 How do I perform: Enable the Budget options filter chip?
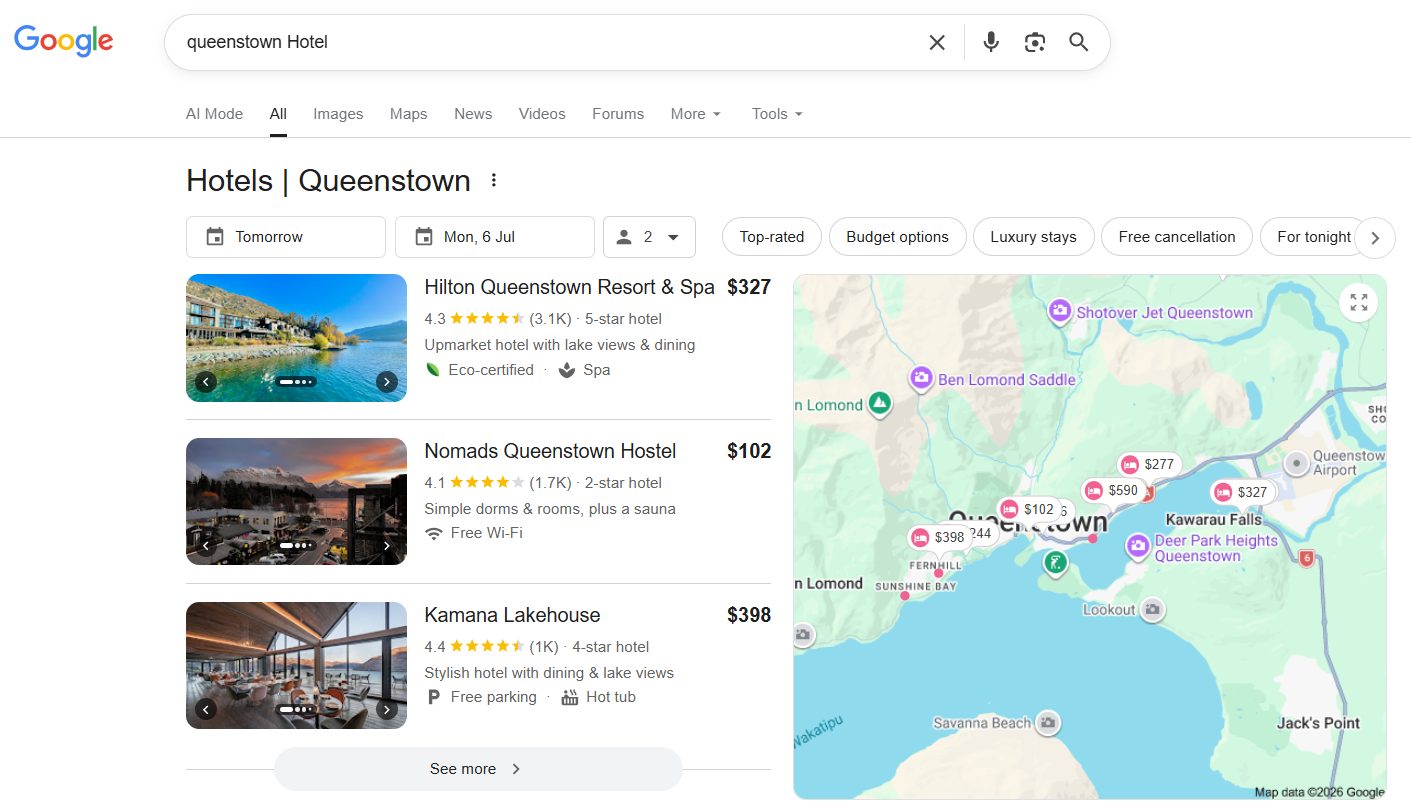897,237
